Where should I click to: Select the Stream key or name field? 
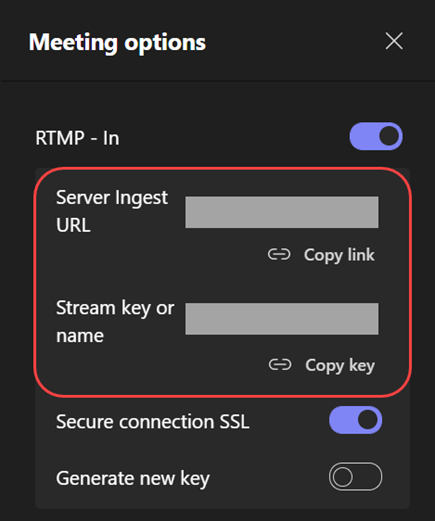click(282, 319)
